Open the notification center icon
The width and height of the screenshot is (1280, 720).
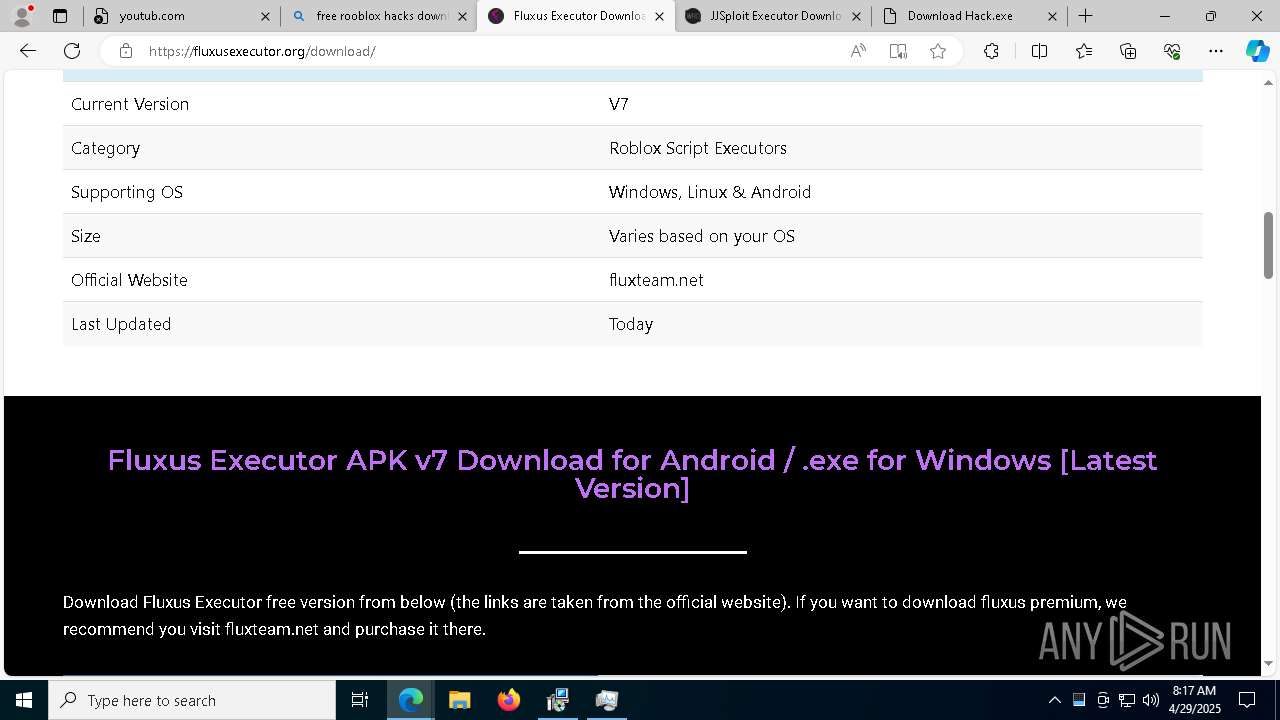[x=1247, y=700]
